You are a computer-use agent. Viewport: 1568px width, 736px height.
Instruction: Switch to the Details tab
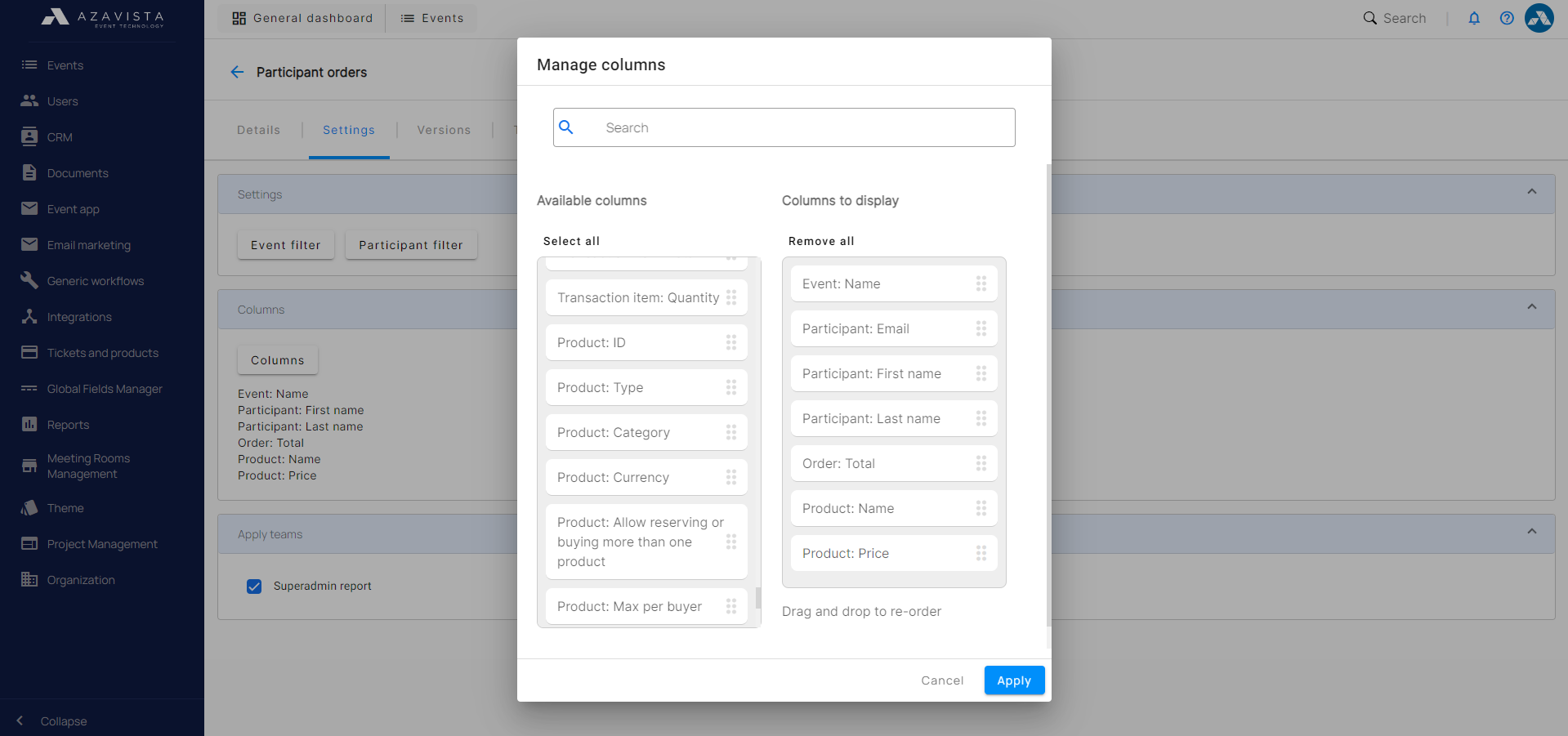click(x=258, y=130)
